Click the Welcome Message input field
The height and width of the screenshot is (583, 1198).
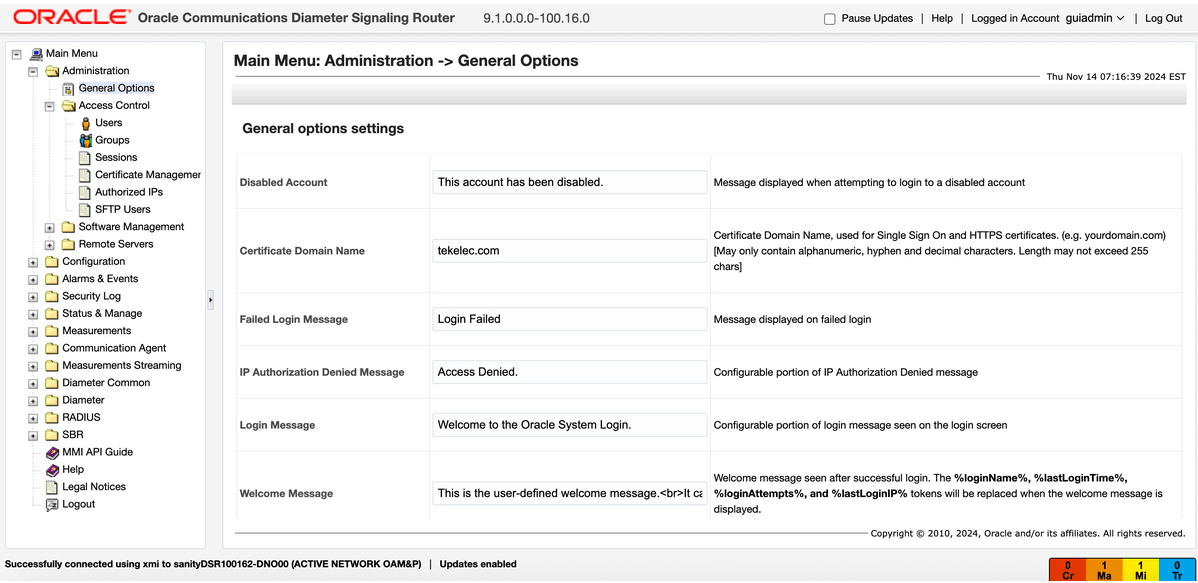(x=569, y=494)
